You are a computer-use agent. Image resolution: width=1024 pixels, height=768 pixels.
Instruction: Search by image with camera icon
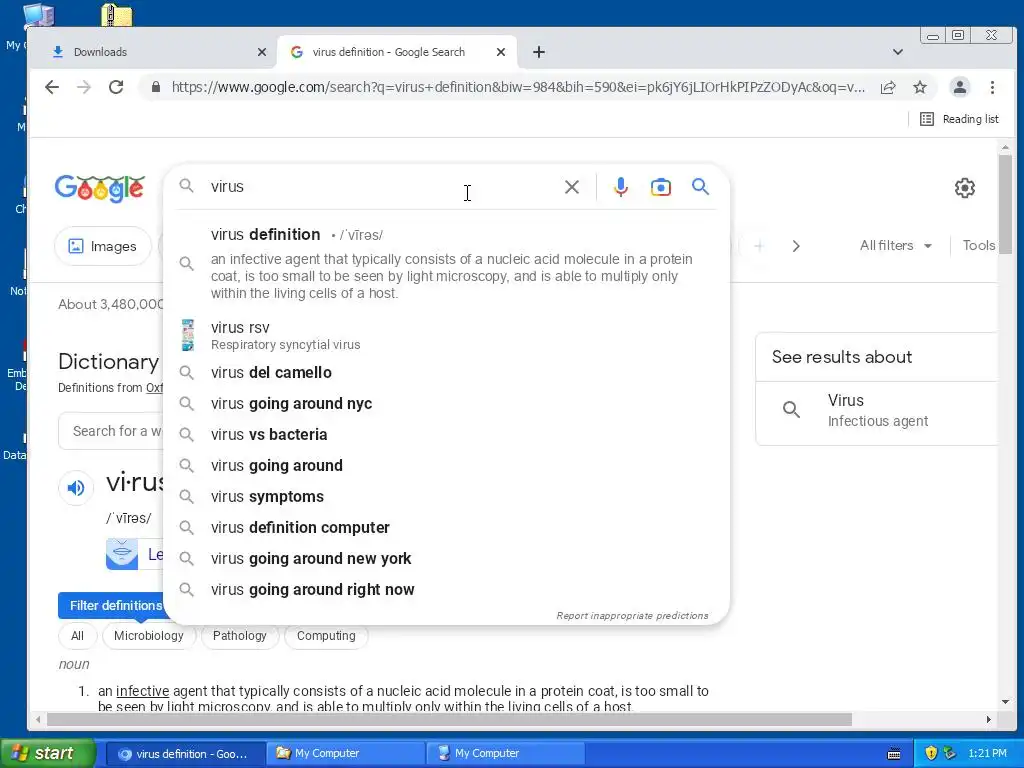[x=660, y=187]
